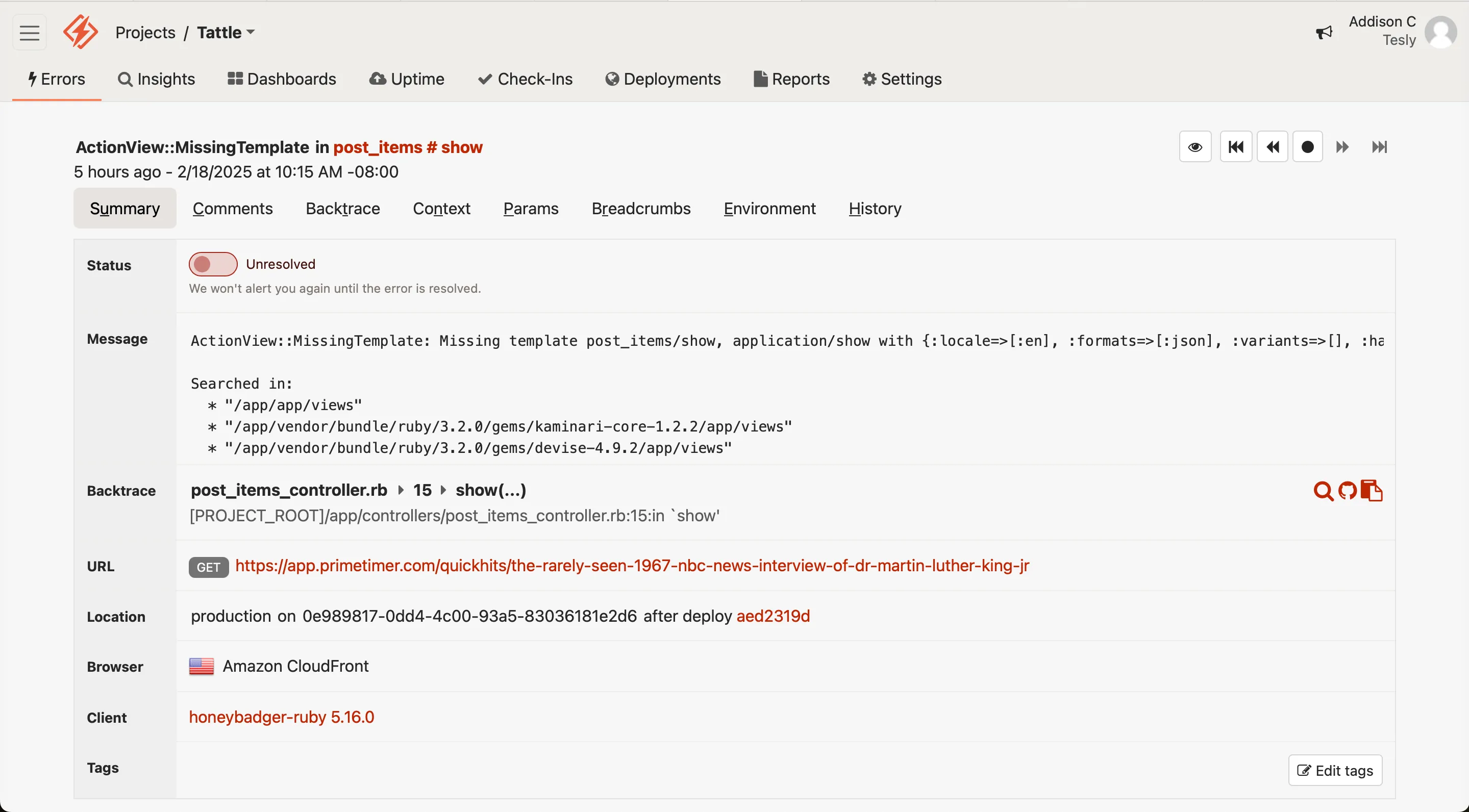The image size is (1469, 812).
Task: Open the deploy aed2319d link
Action: (x=773, y=617)
